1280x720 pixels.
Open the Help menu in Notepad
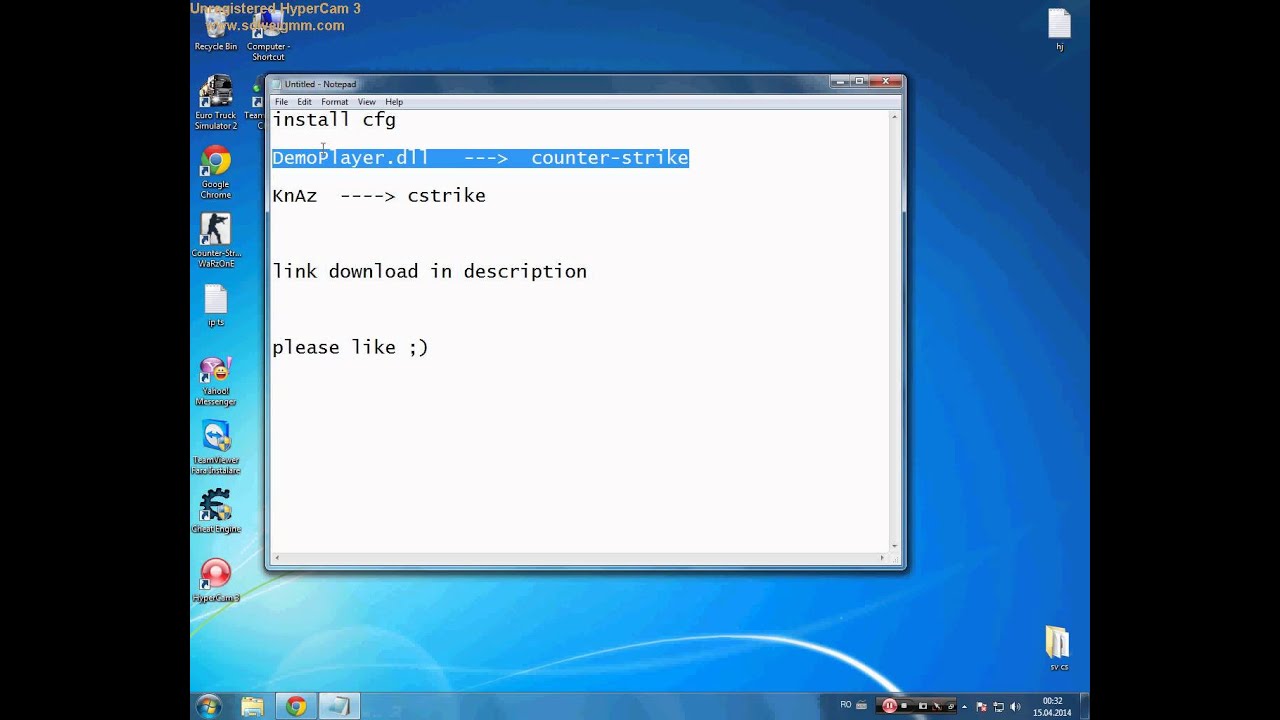click(394, 102)
